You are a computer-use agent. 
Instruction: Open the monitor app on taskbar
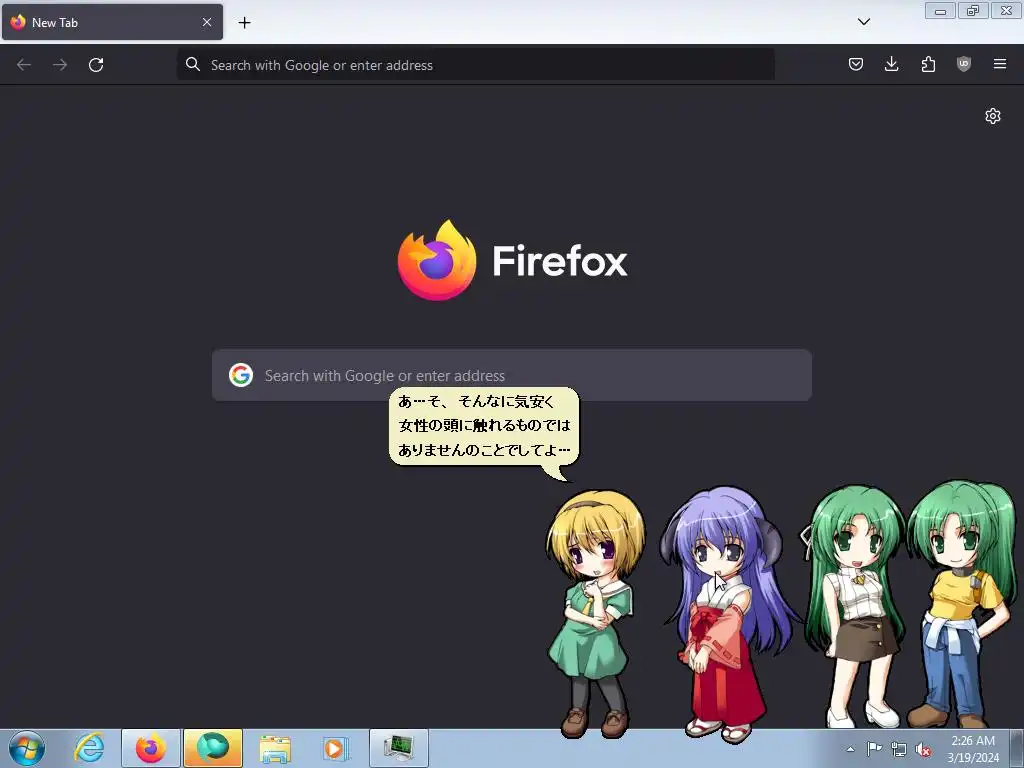coord(398,748)
